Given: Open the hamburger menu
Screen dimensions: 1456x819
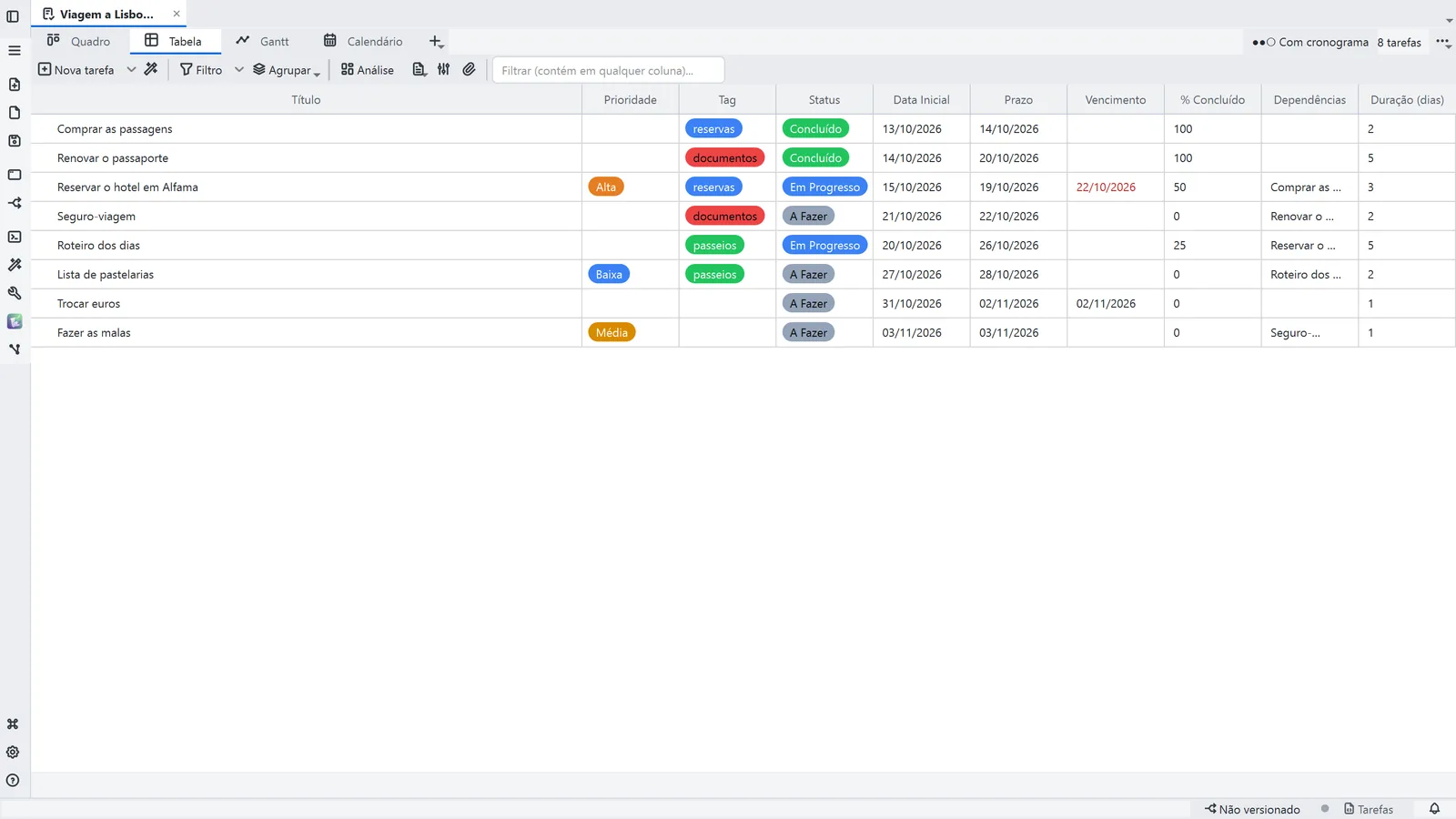Looking at the screenshot, I should 15,51.
